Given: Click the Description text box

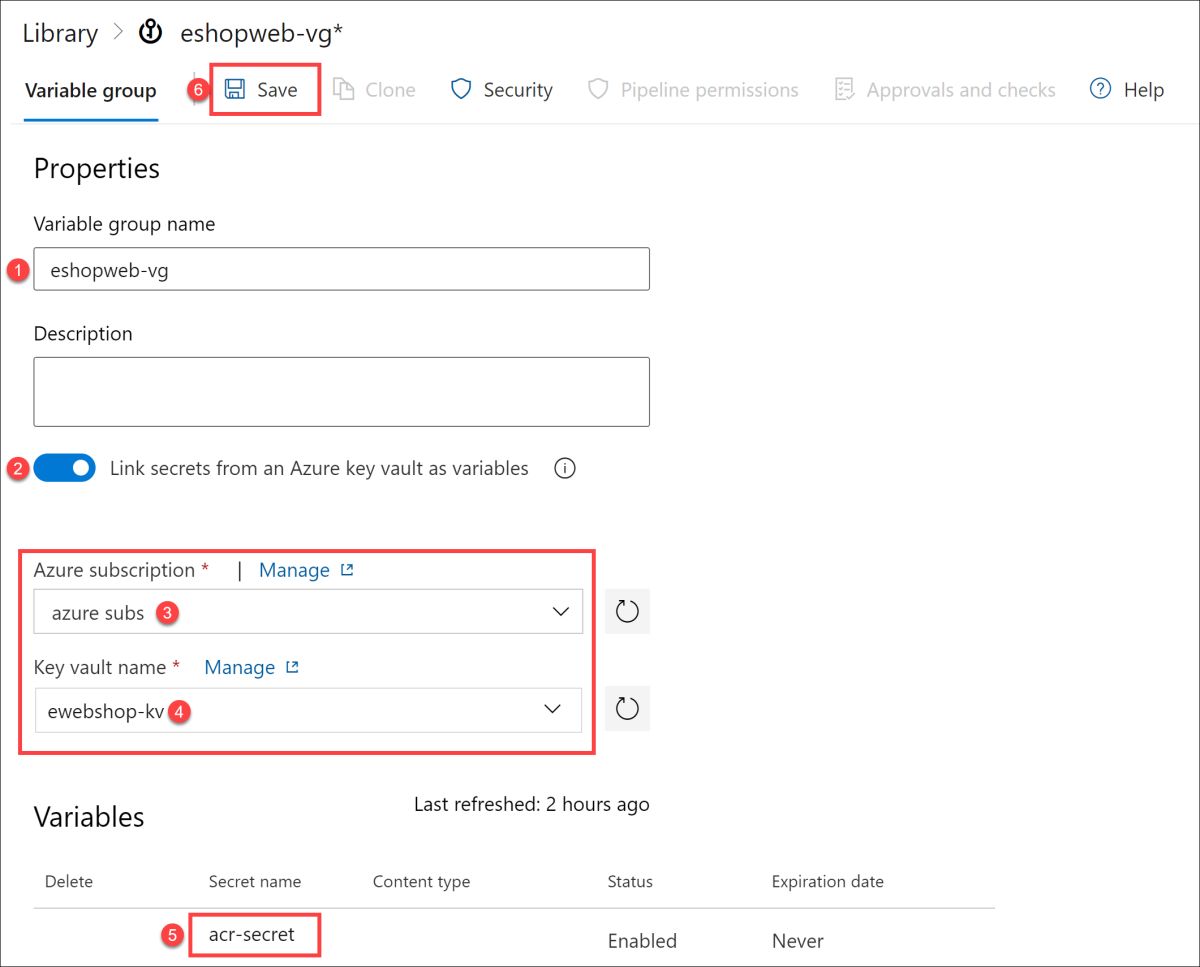Looking at the screenshot, I should 341,392.
